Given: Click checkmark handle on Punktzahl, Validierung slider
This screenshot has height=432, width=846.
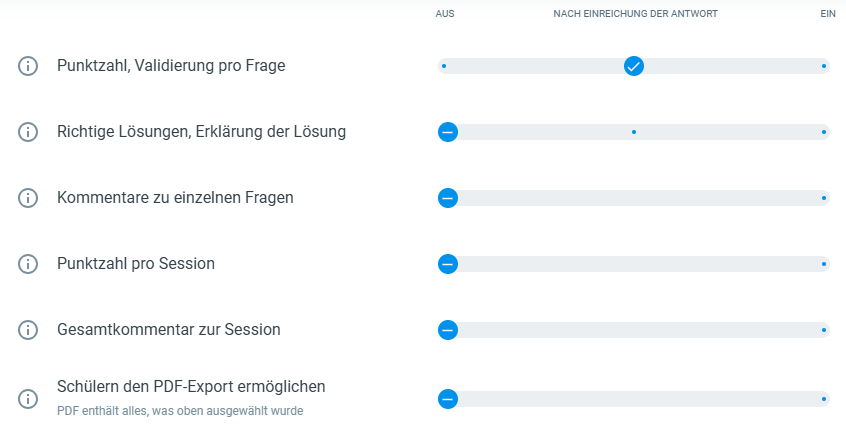Looking at the screenshot, I should tap(634, 66).
